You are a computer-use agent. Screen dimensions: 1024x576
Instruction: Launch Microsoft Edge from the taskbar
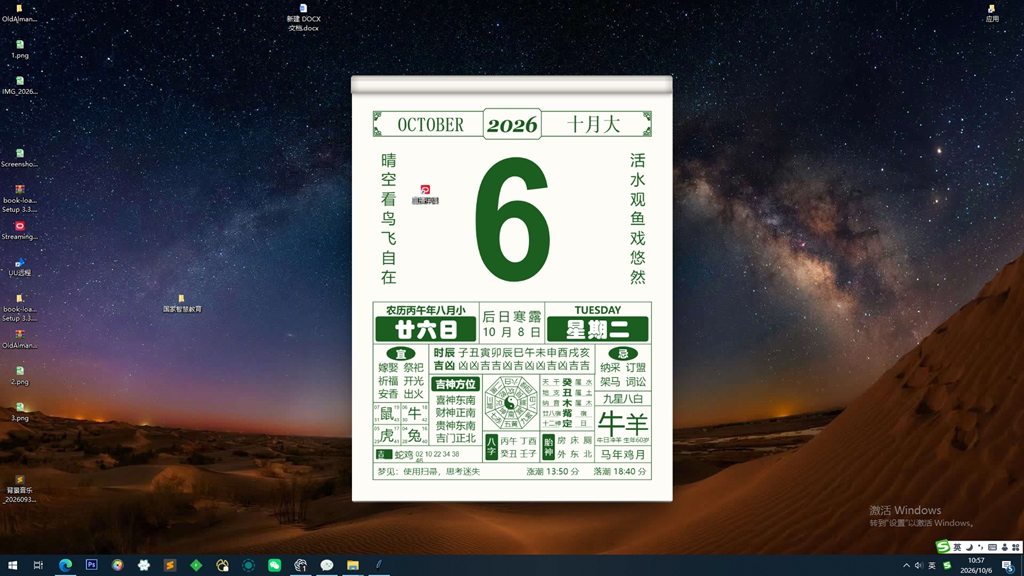(65, 565)
